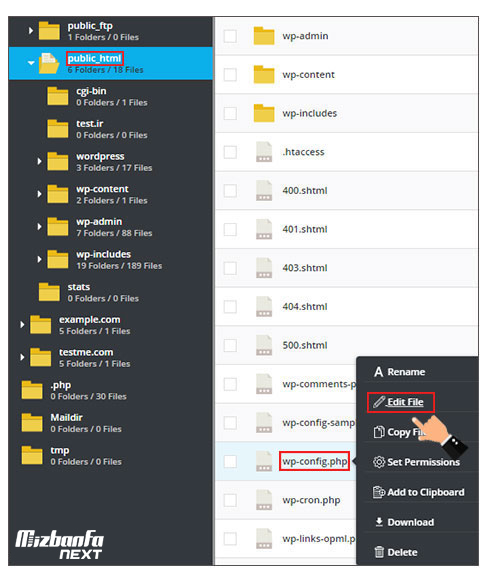This screenshot has width=487, height=576.
Task: Click wp-admin folder icon in file list
Action: tap(264, 36)
